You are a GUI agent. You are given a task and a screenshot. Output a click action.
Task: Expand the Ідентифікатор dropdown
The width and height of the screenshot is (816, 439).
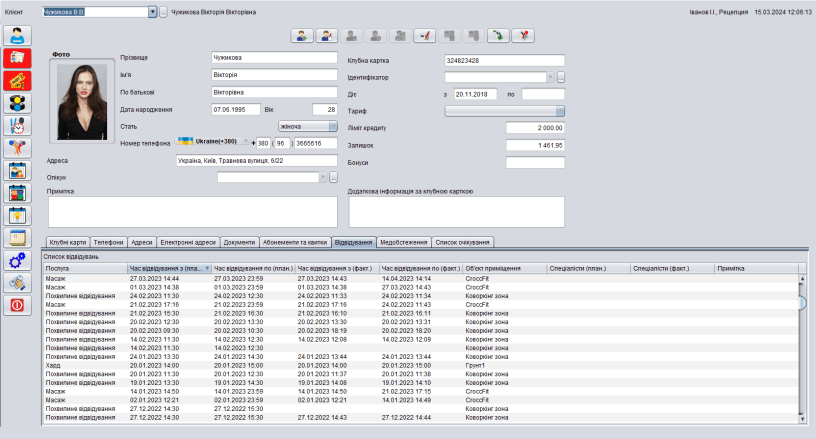550,77
